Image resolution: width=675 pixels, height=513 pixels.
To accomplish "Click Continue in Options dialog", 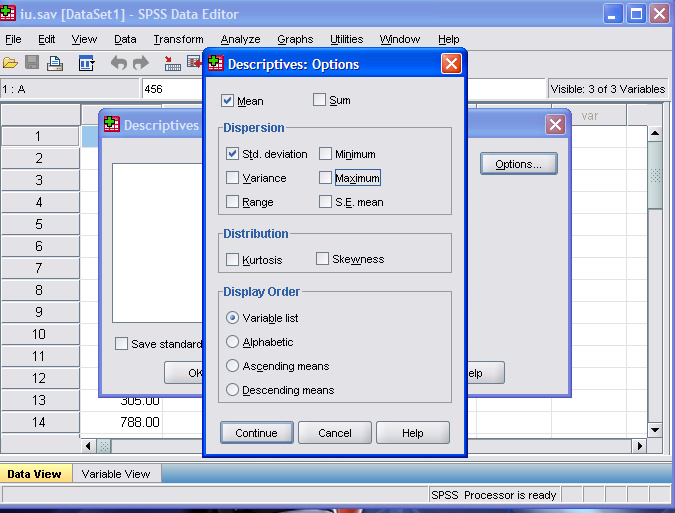I will 257,433.
